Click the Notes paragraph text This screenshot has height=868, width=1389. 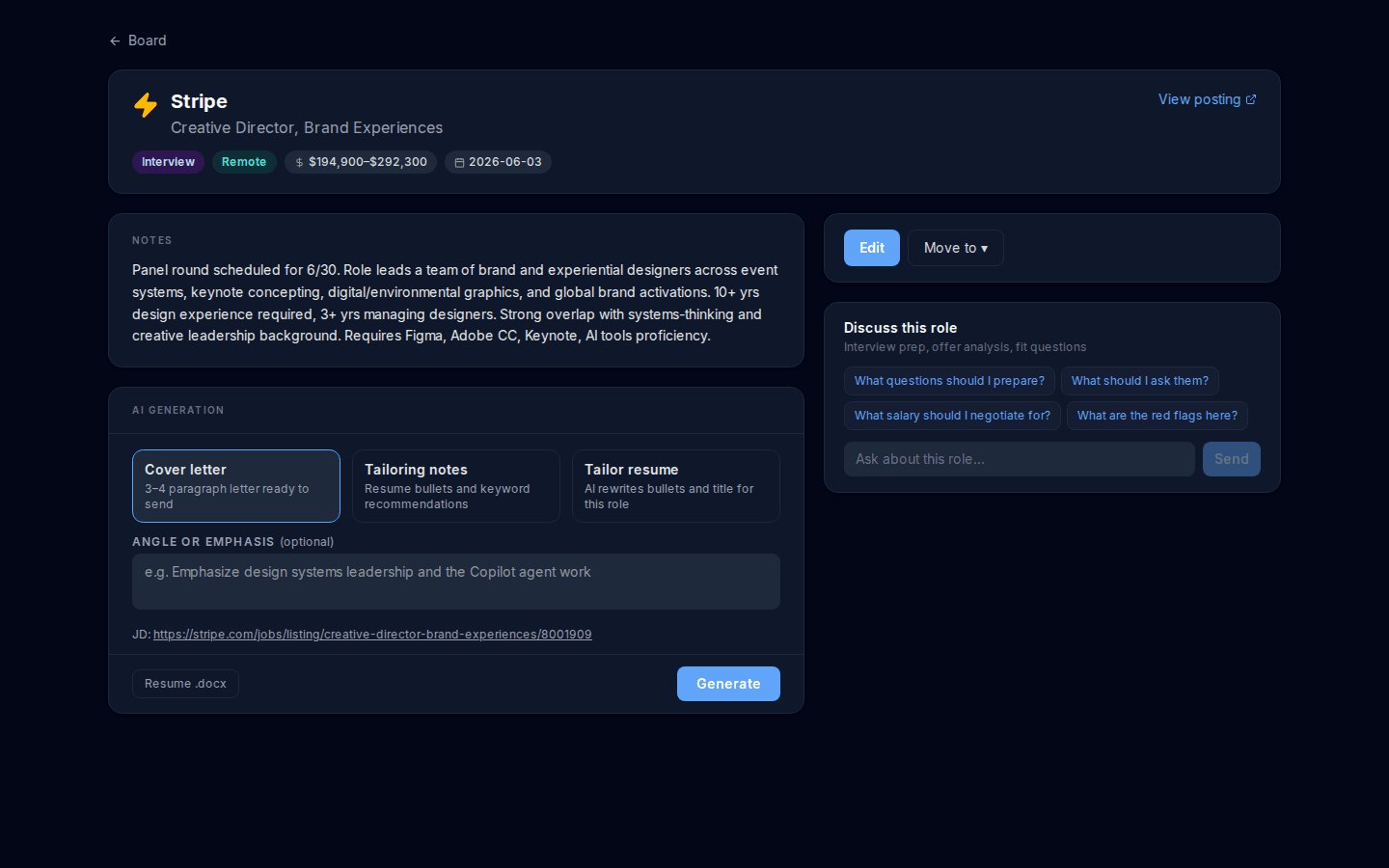(x=455, y=303)
